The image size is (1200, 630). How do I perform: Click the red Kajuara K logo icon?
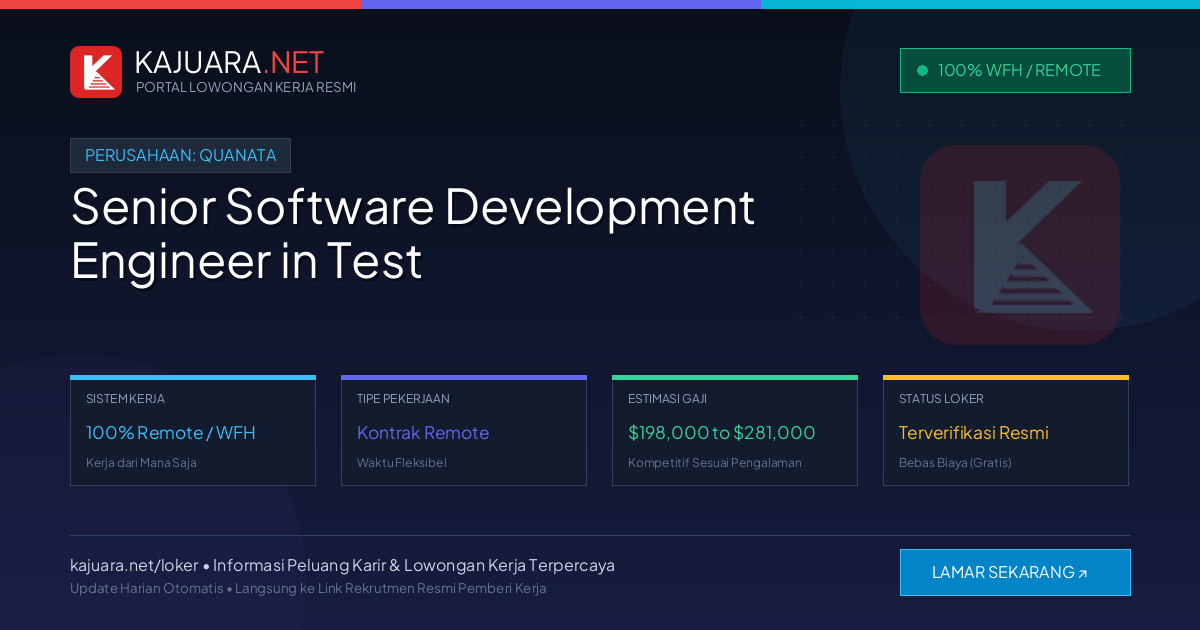pyautogui.click(x=96, y=72)
